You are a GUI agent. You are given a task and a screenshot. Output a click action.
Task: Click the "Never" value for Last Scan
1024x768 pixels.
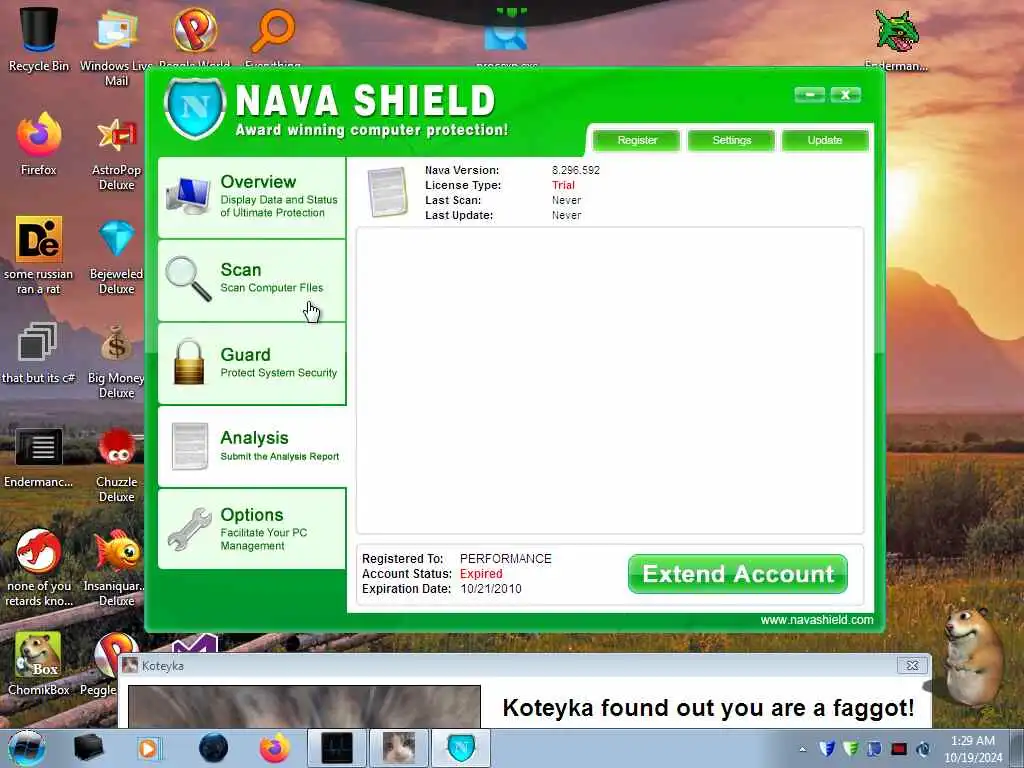click(x=566, y=200)
